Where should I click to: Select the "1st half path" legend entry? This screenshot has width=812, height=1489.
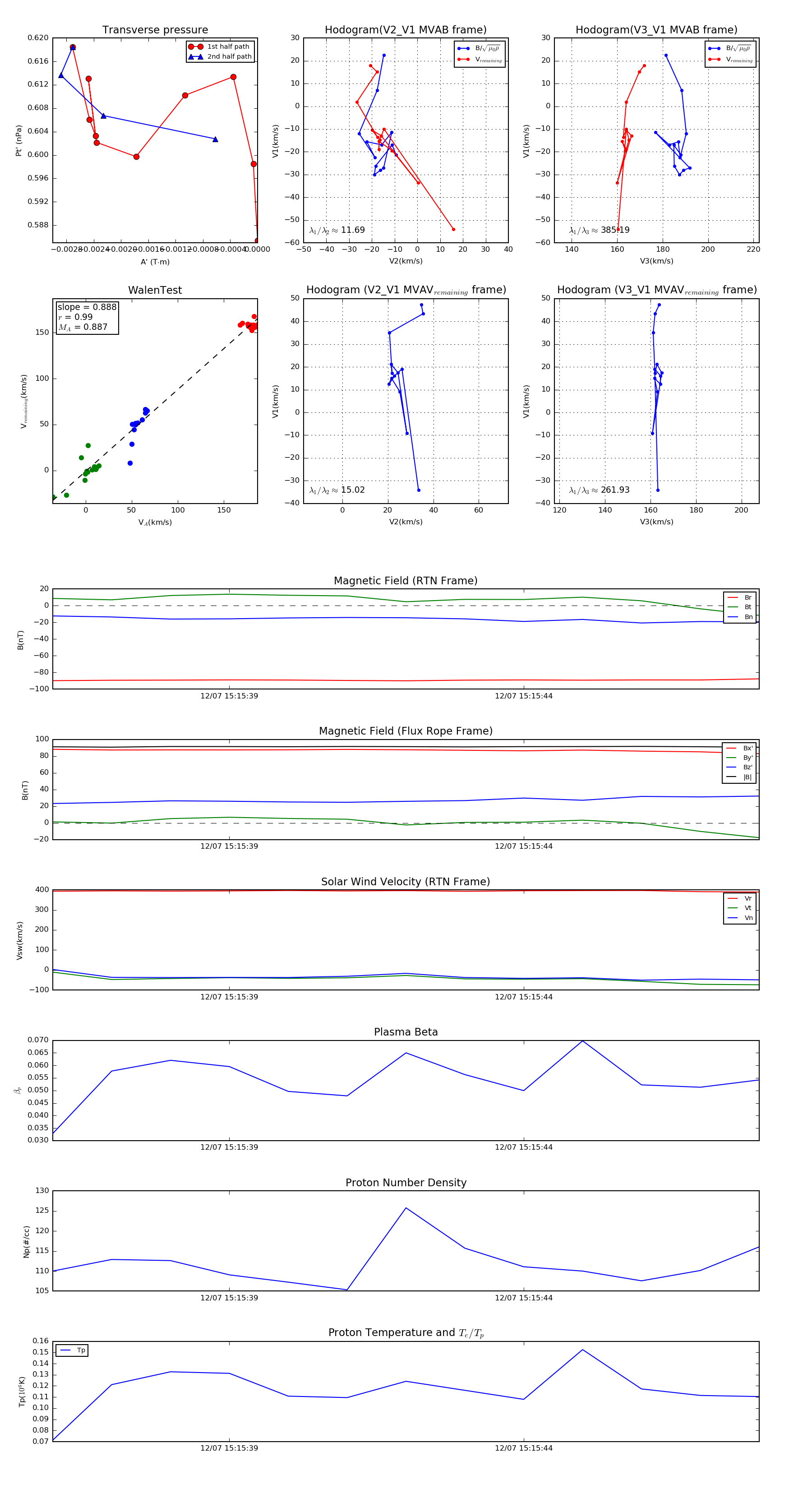click(x=220, y=47)
